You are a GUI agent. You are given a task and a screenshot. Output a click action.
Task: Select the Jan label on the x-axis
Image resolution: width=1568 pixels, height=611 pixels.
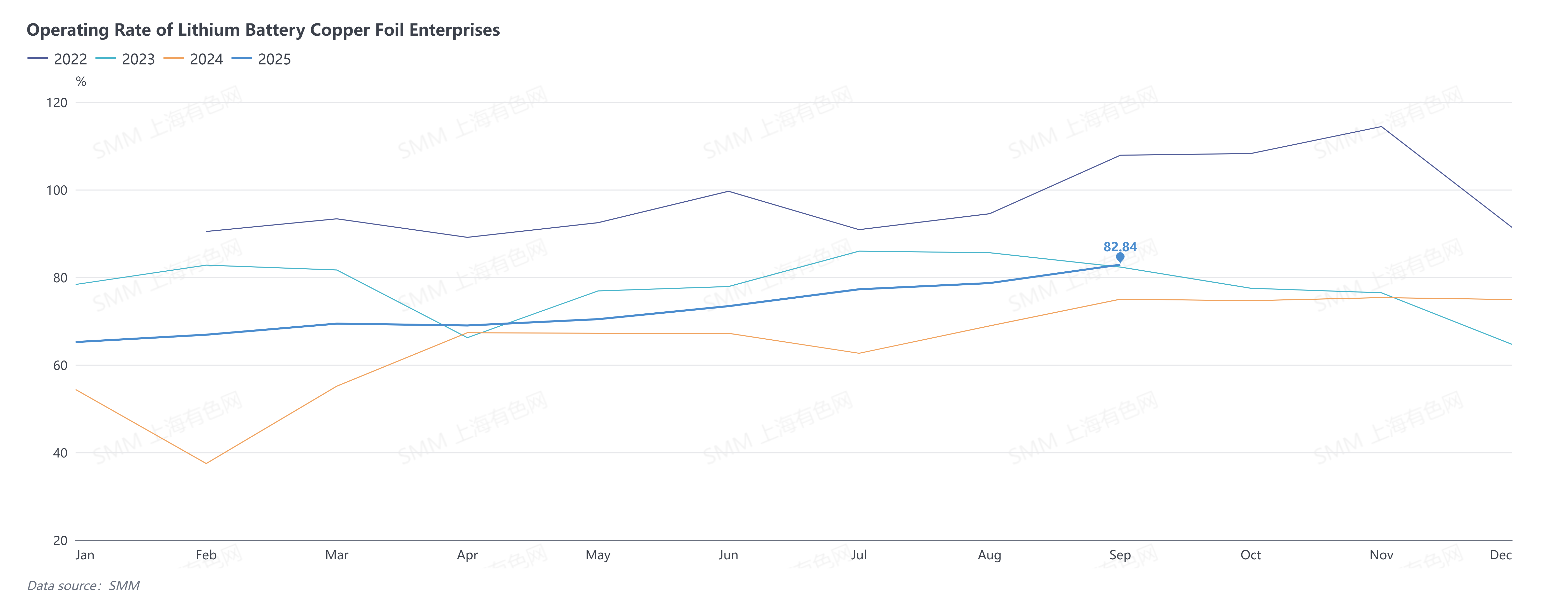click(85, 555)
